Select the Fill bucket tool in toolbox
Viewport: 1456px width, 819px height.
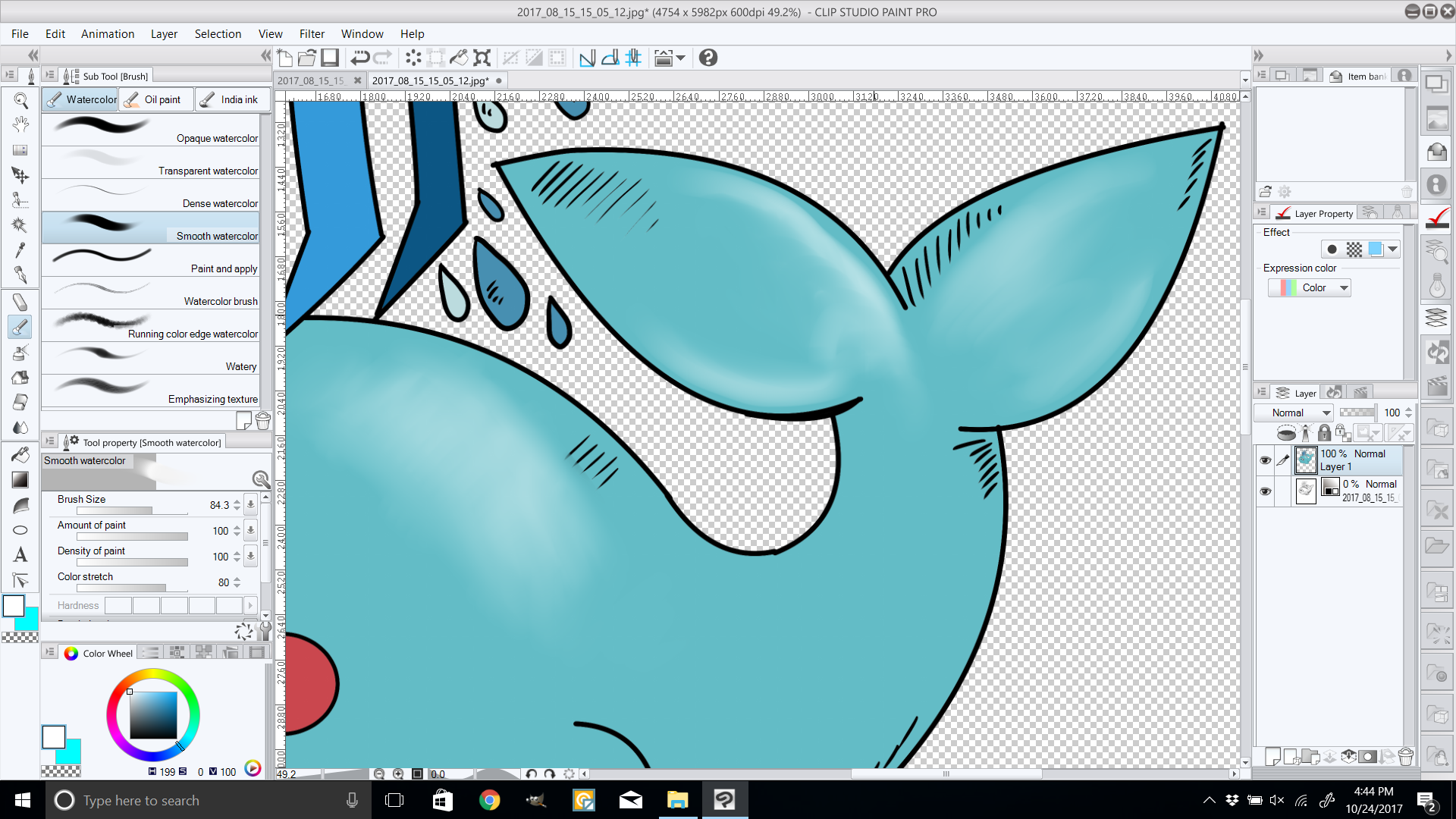pyautogui.click(x=20, y=455)
